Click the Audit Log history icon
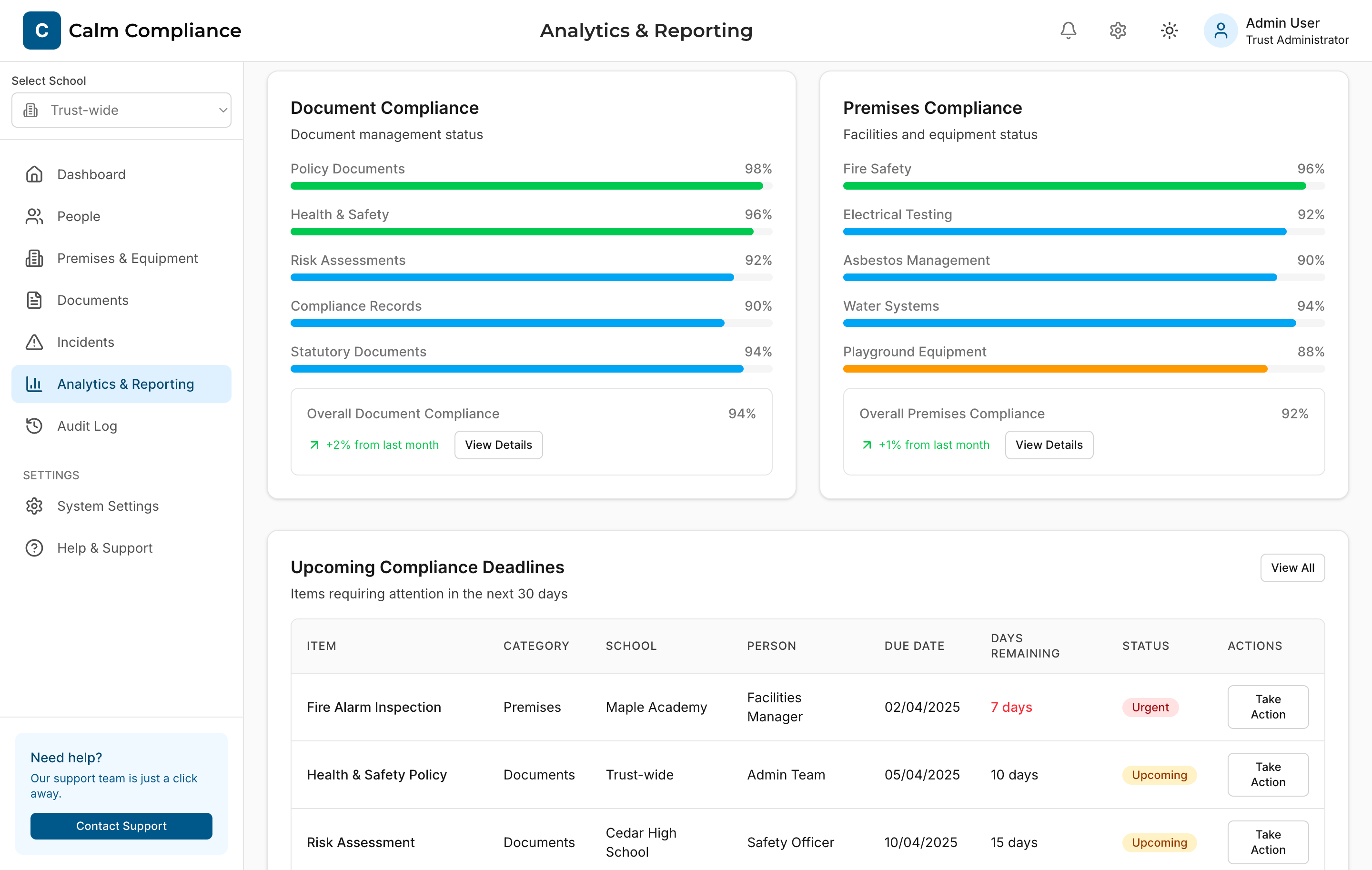The image size is (1372, 870). (x=34, y=425)
